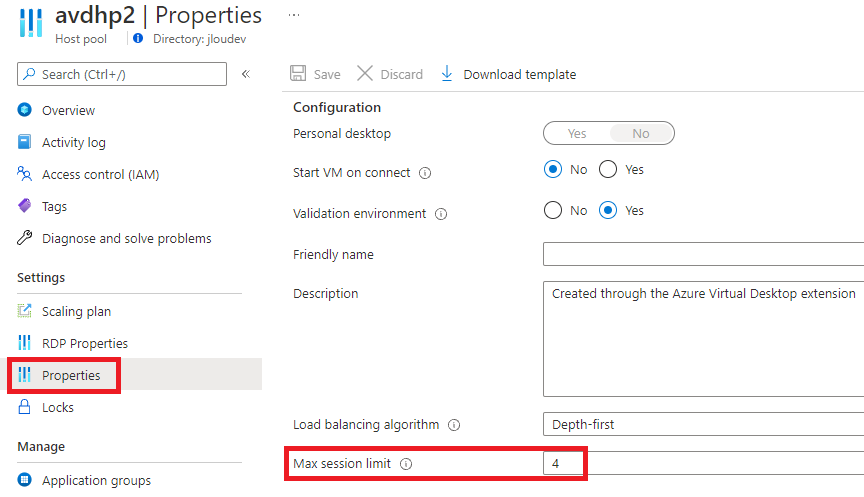Image resolution: width=864 pixels, height=497 pixels.
Task: Click info icon beside Max session limit
Action: [x=406, y=464]
